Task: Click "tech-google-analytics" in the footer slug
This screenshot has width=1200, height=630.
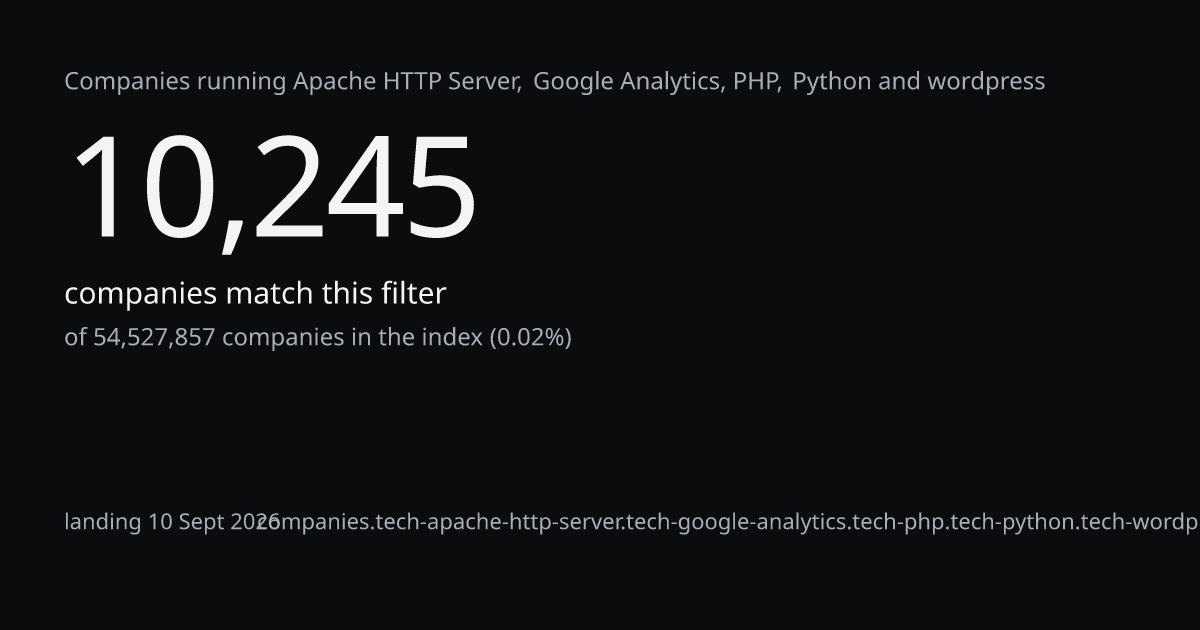Action: [736, 522]
